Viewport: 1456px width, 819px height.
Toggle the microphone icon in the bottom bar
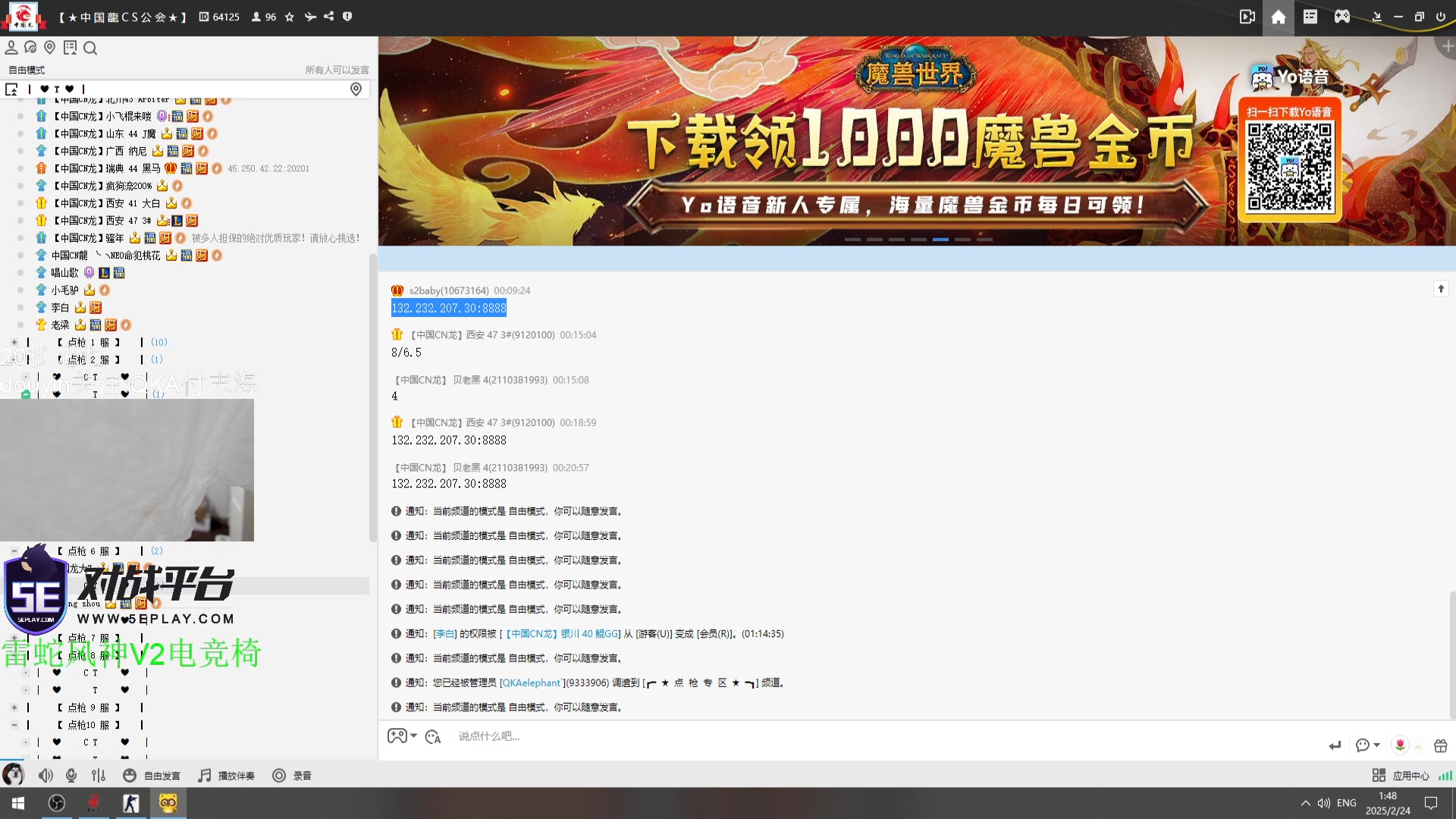71,775
